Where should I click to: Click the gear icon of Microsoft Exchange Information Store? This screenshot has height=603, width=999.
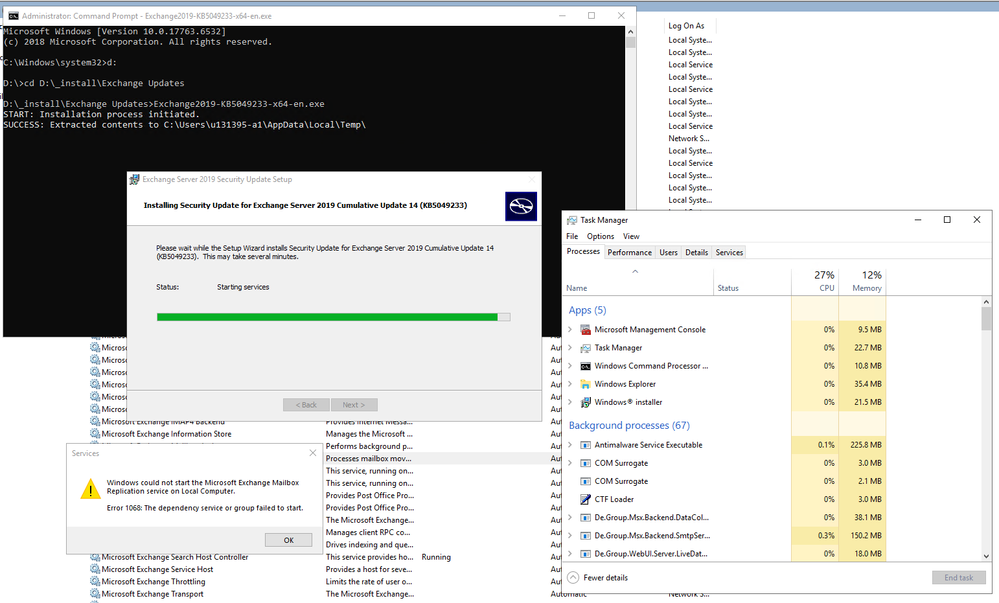click(95, 434)
